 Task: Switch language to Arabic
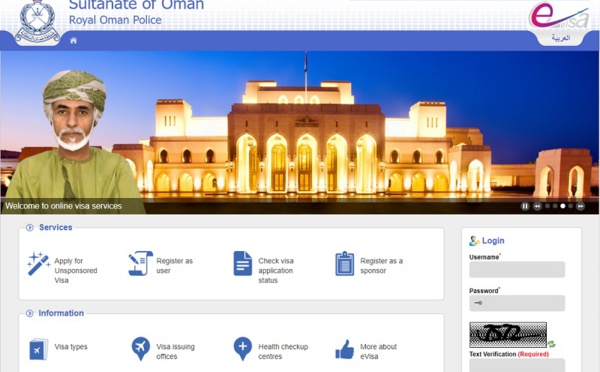click(x=561, y=38)
